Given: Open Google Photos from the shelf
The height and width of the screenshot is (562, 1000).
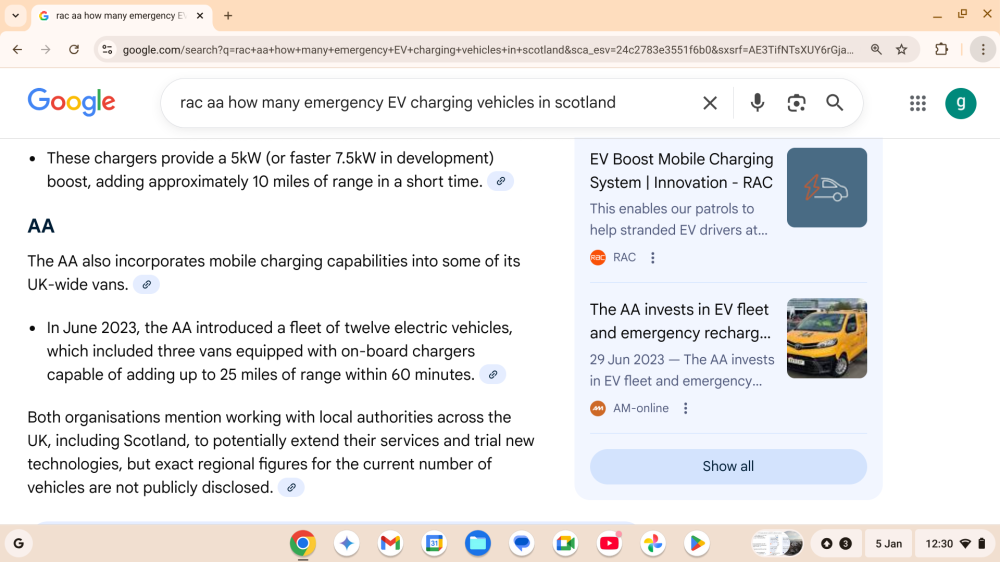Looking at the screenshot, I should (653, 544).
